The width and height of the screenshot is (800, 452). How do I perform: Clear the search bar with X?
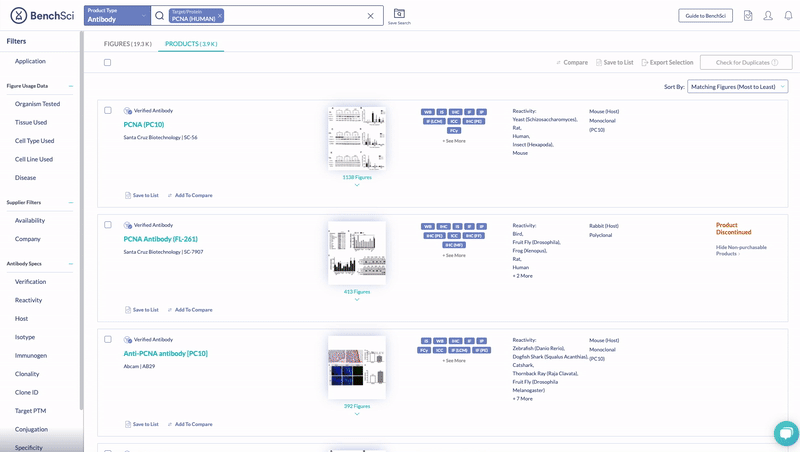(370, 16)
